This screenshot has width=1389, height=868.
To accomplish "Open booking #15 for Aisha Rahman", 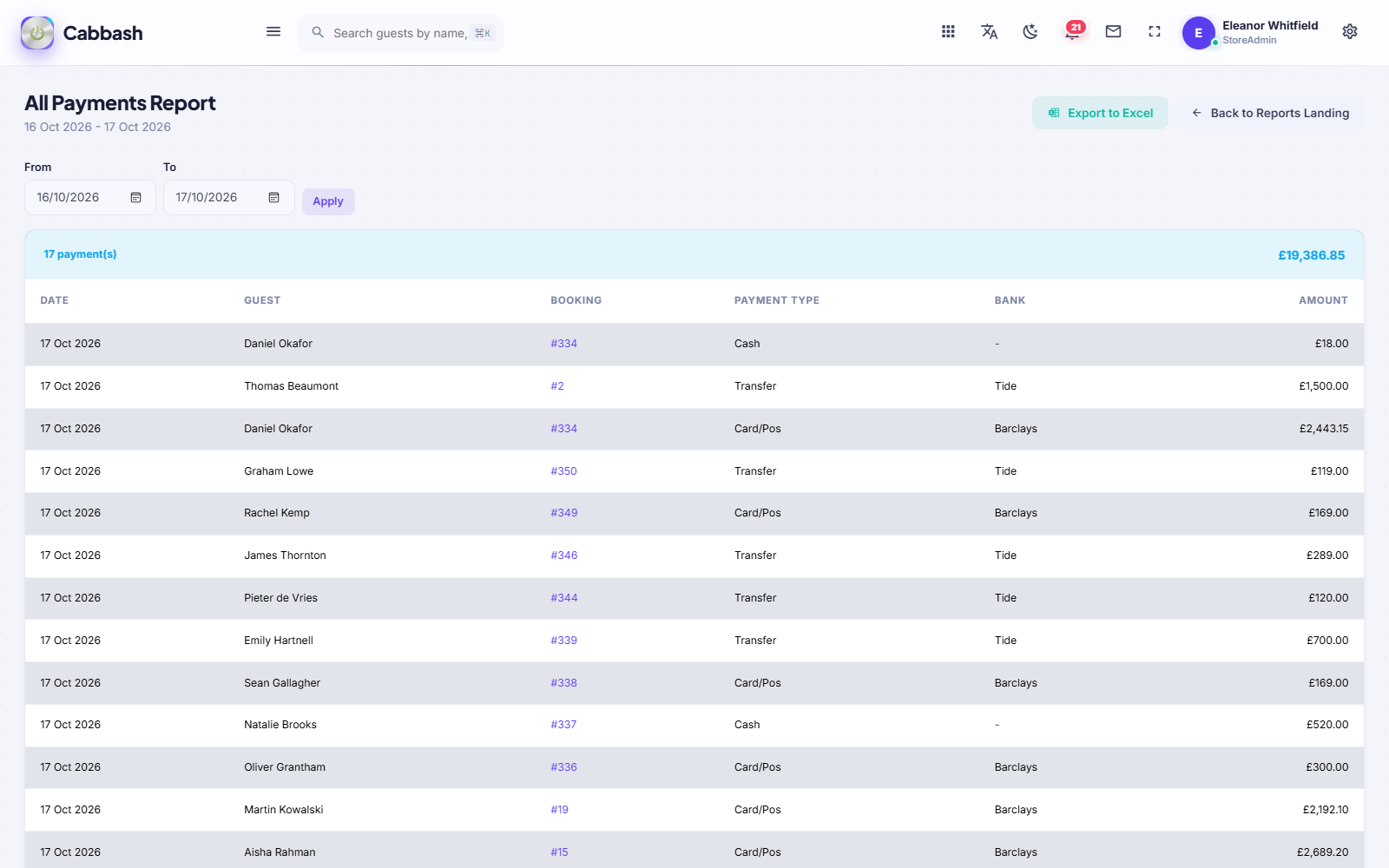I will [559, 852].
